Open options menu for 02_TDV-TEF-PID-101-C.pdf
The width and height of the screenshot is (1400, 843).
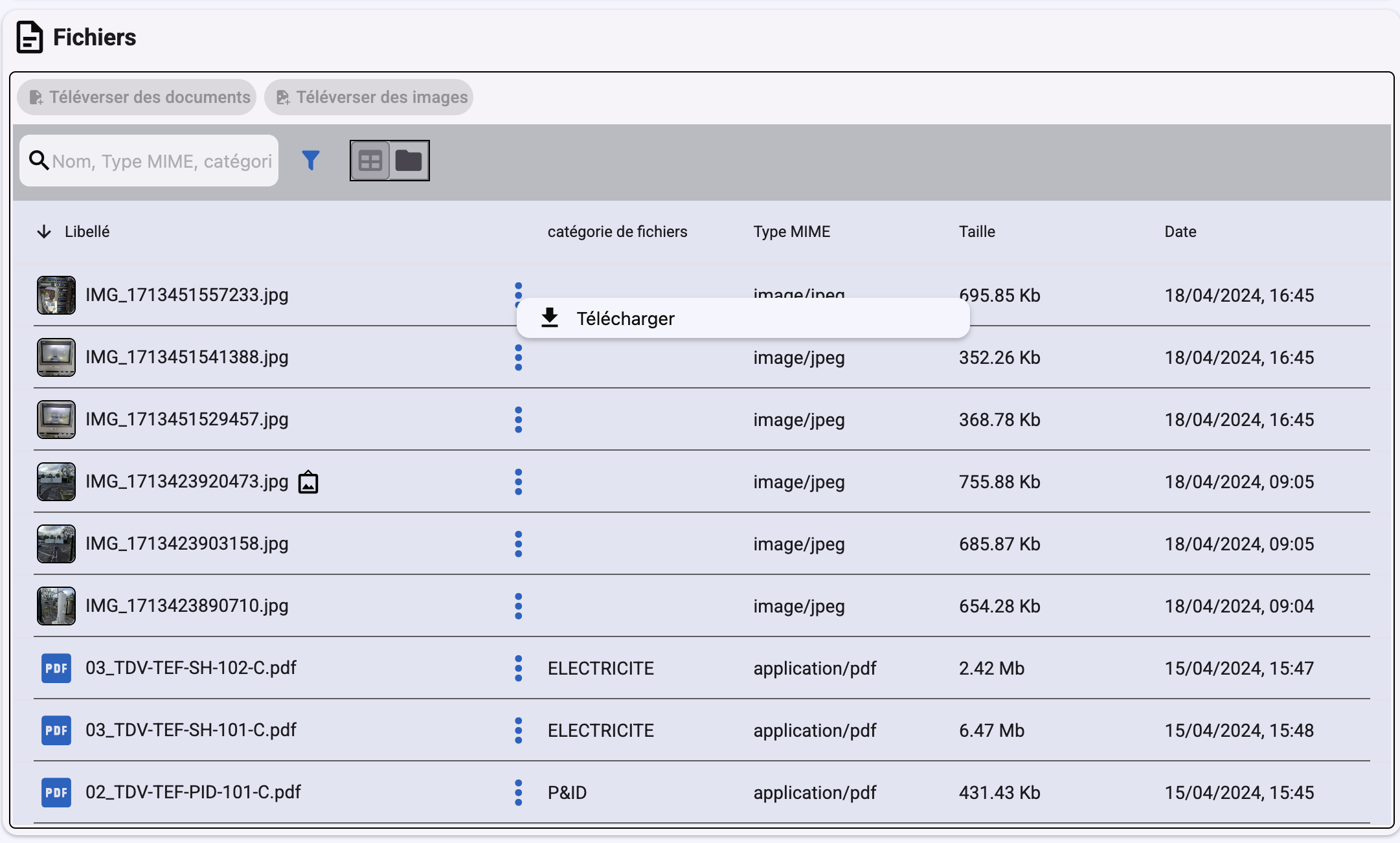coord(518,792)
